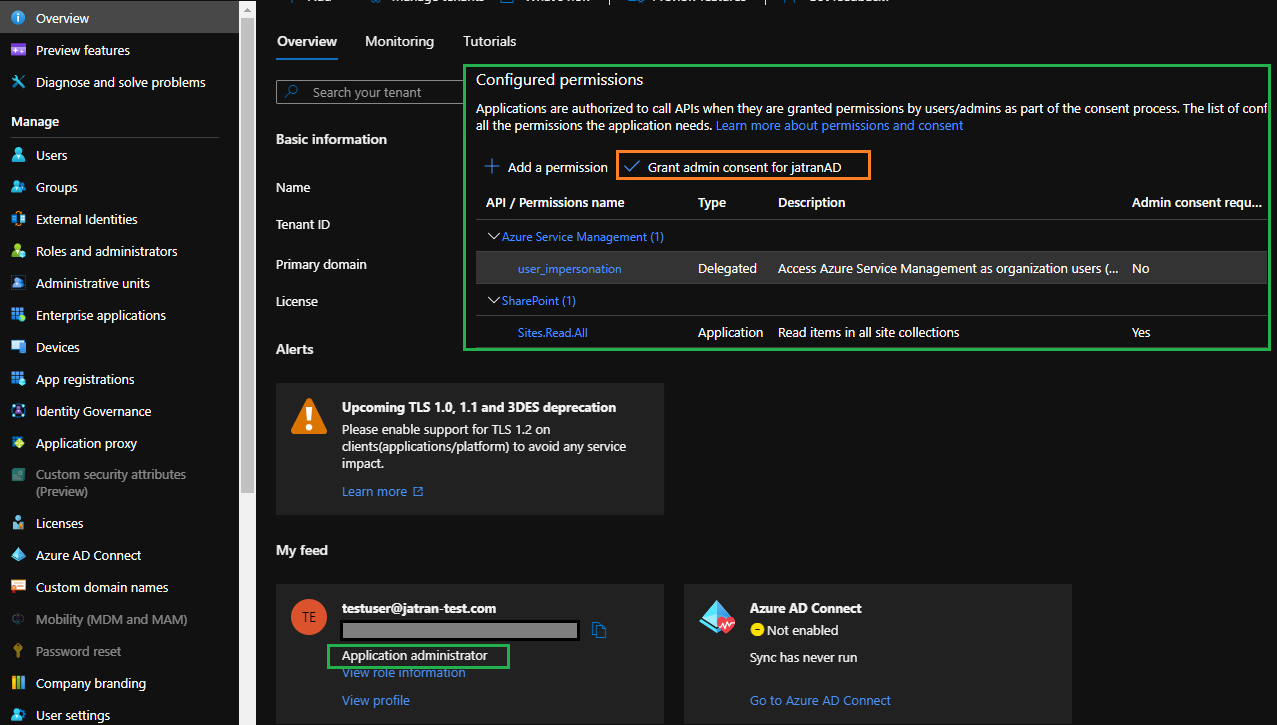Click the copy icon beside the redacted user ID

coord(599,630)
